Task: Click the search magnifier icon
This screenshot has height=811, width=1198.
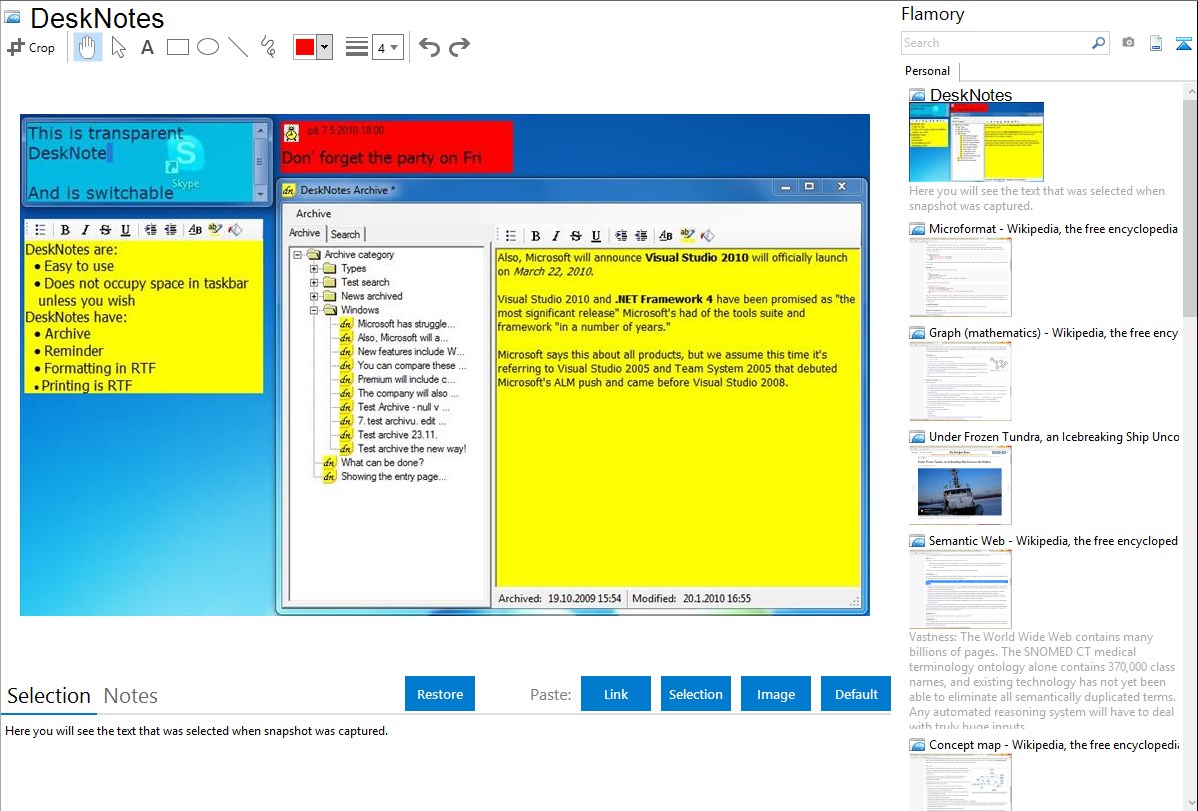Action: click(x=1098, y=43)
